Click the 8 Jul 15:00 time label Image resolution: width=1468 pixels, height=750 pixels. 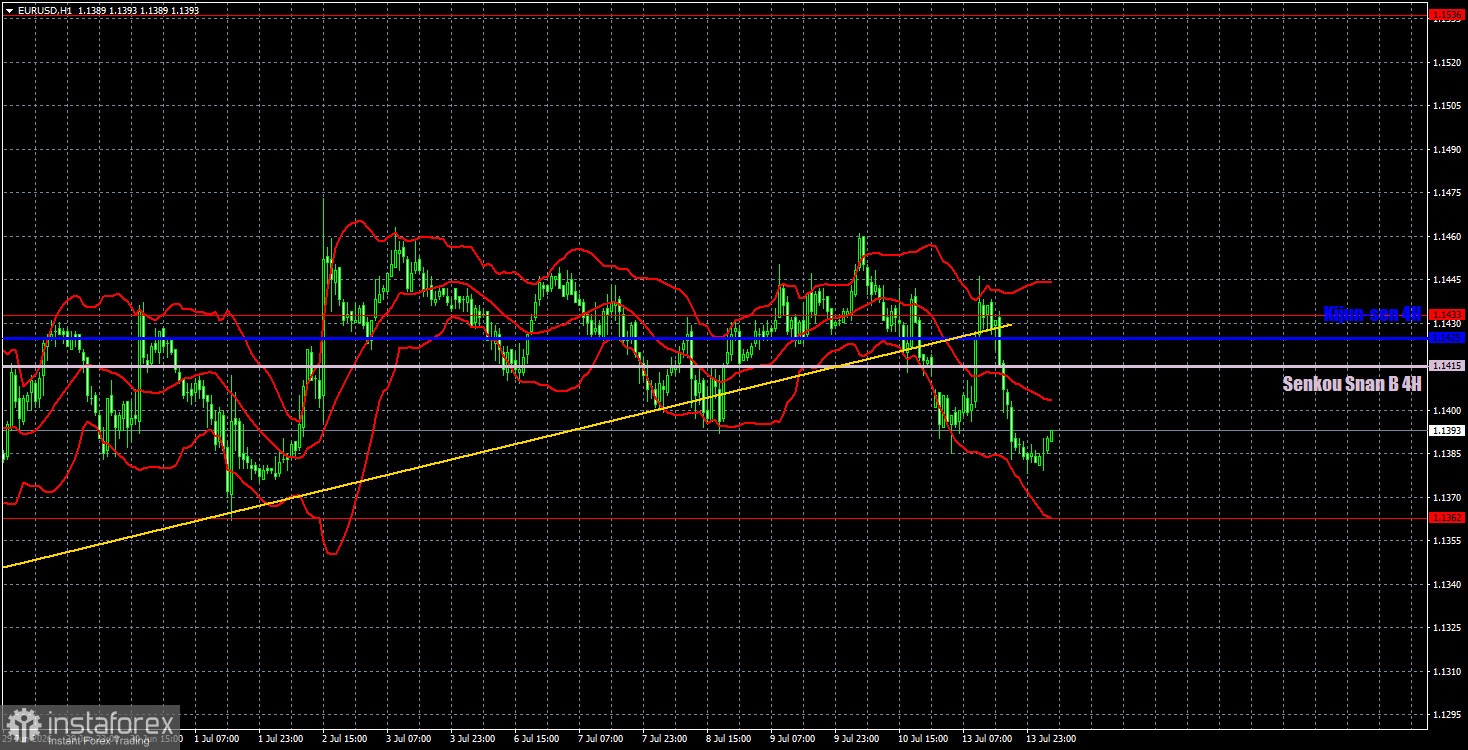point(729,739)
